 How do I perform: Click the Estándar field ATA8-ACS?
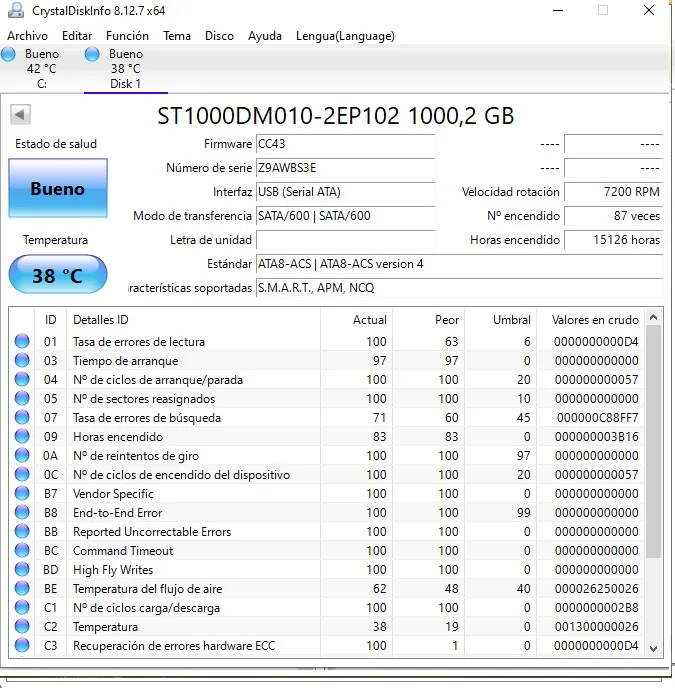pos(460,264)
